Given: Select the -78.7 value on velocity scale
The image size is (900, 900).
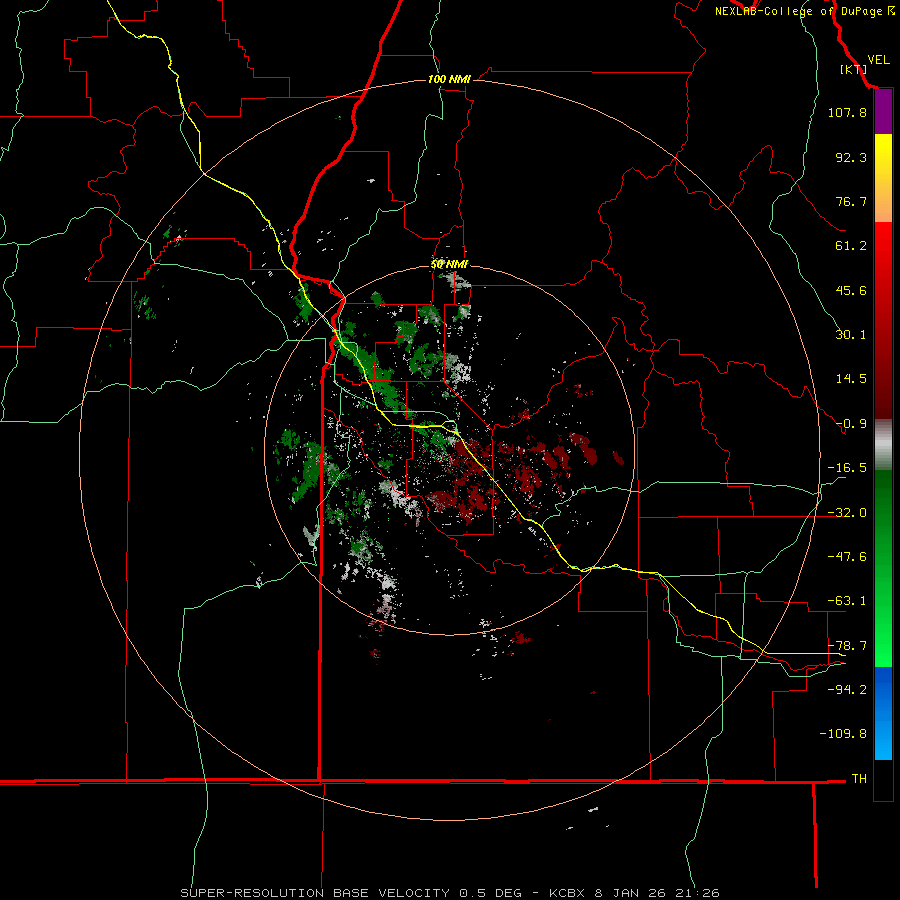Looking at the screenshot, I should 847,646.
